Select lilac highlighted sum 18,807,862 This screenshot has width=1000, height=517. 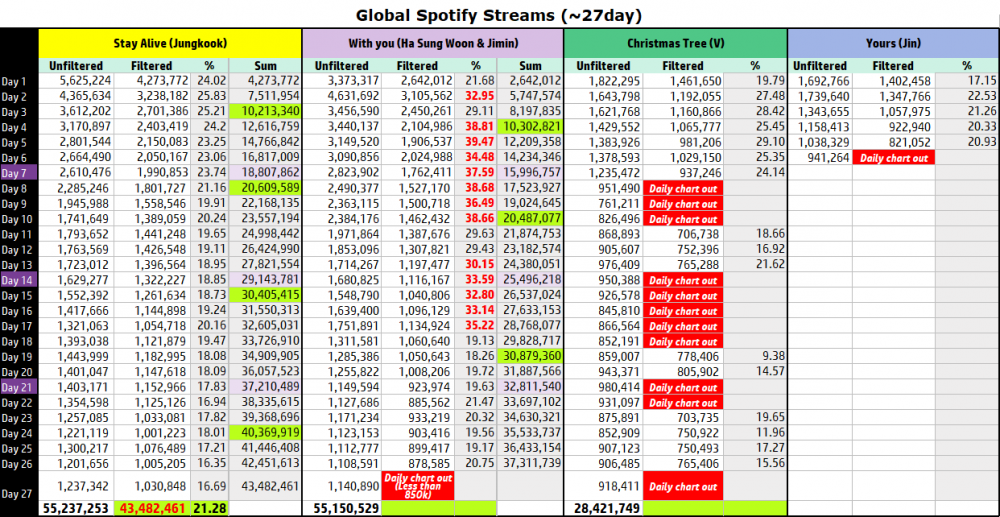tap(265, 173)
